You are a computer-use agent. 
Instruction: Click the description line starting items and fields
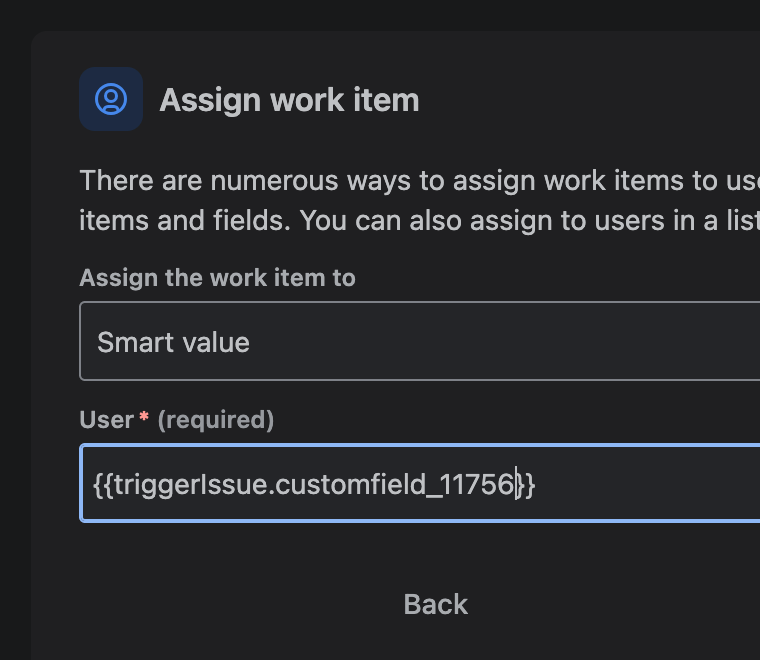pos(419,221)
